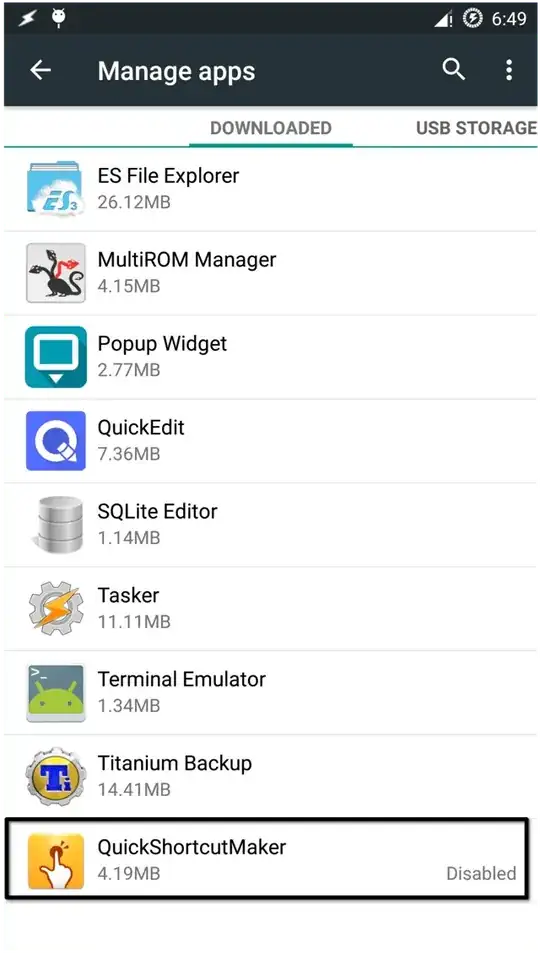This screenshot has height=953, width=540.
Task: Switch to the USB STORAGE tab
Action: 476,128
